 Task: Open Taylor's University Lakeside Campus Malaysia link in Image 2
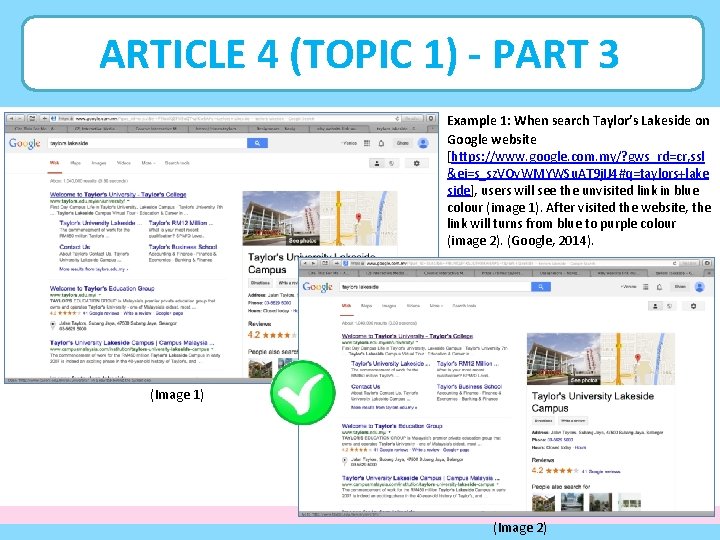pyautogui.click(x=421, y=478)
